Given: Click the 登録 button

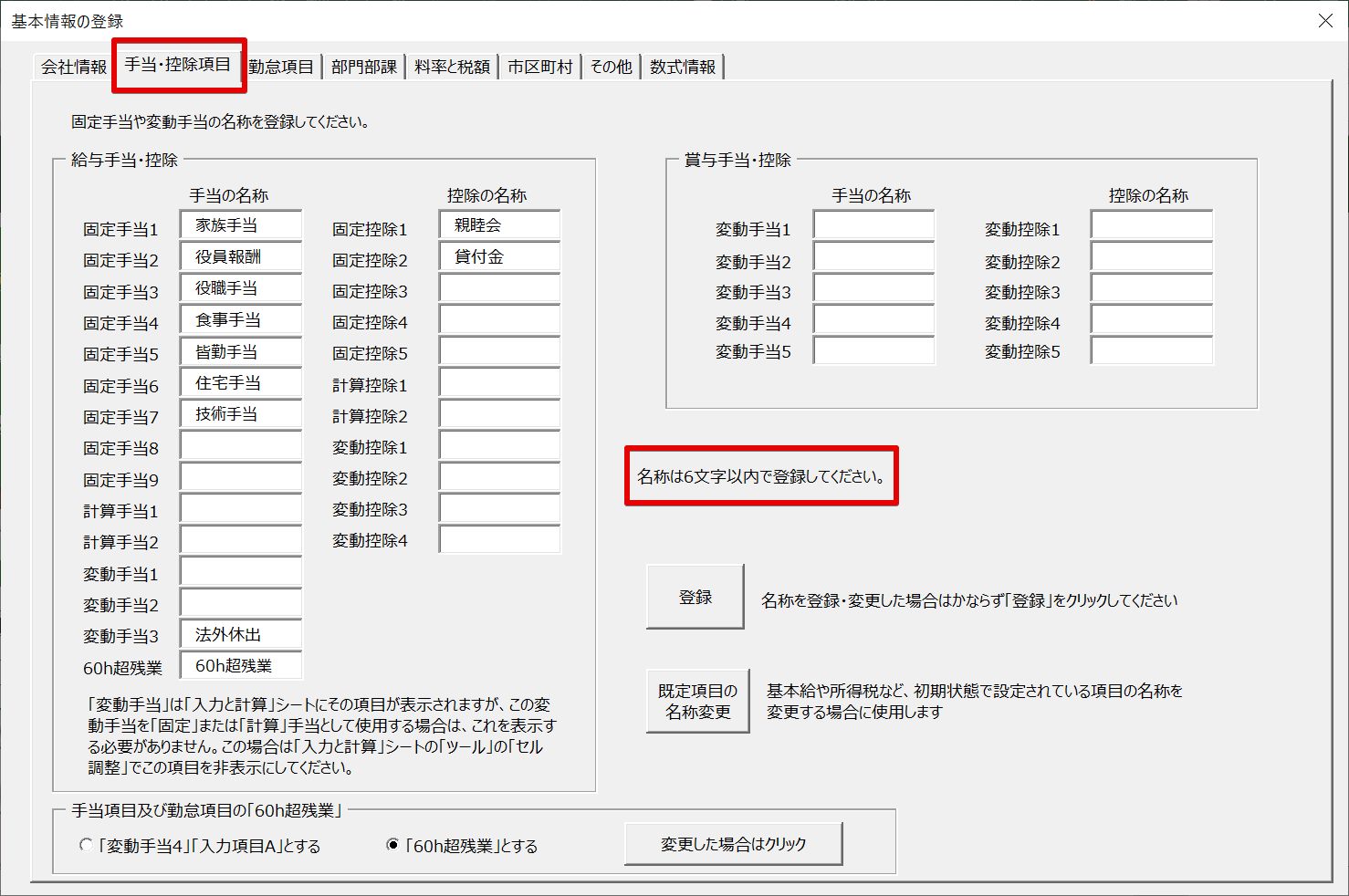Looking at the screenshot, I should [x=695, y=597].
